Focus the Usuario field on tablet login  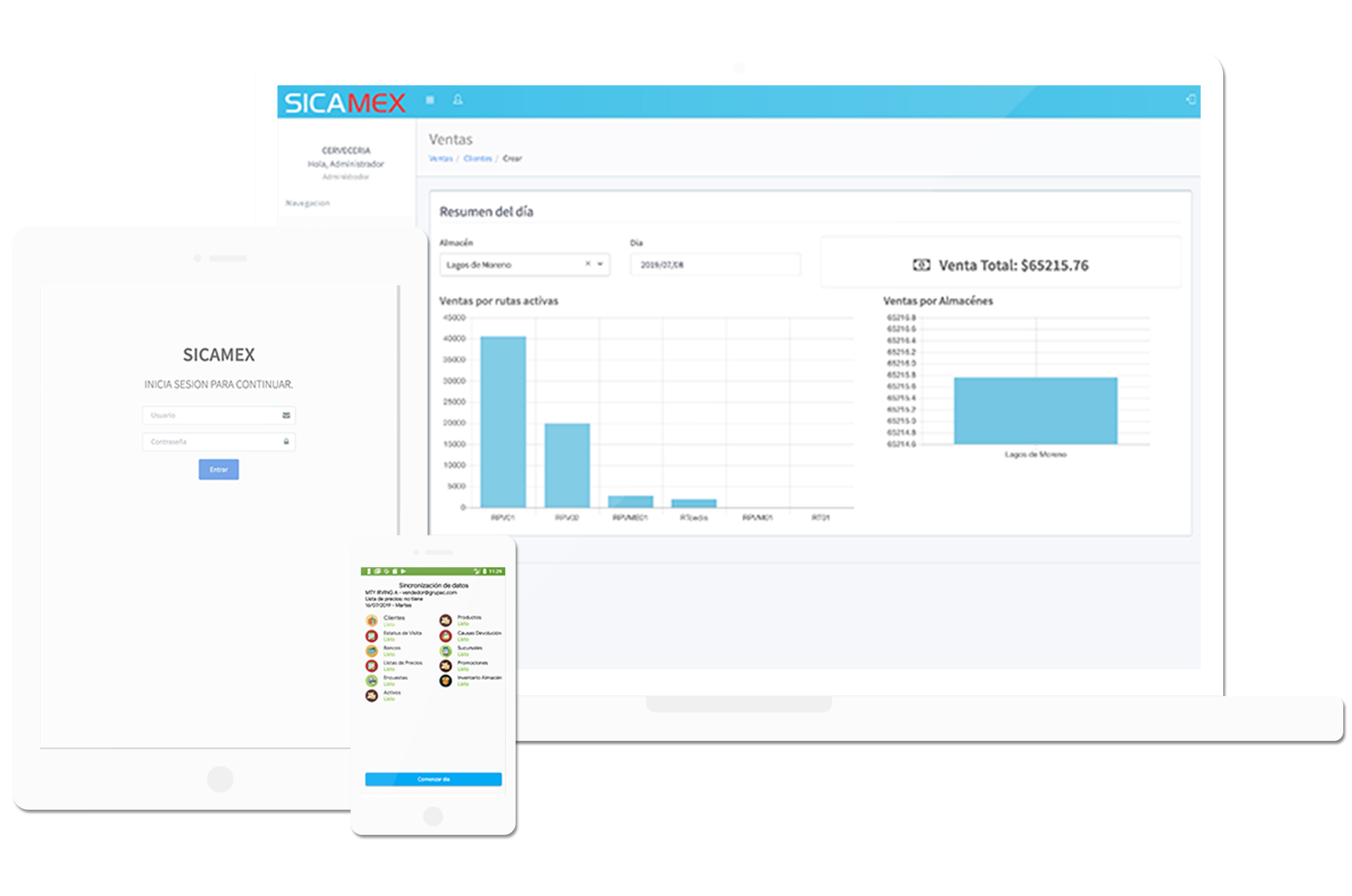pos(219,415)
